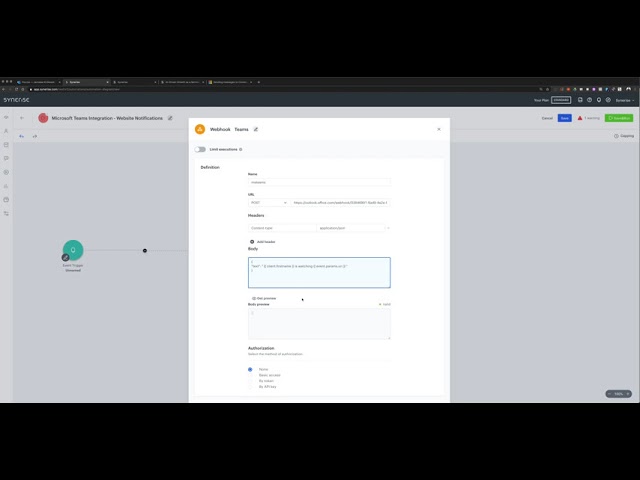Select the By API key authorization radio
The height and width of the screenshot is (480, 640).
pos(250,387)
